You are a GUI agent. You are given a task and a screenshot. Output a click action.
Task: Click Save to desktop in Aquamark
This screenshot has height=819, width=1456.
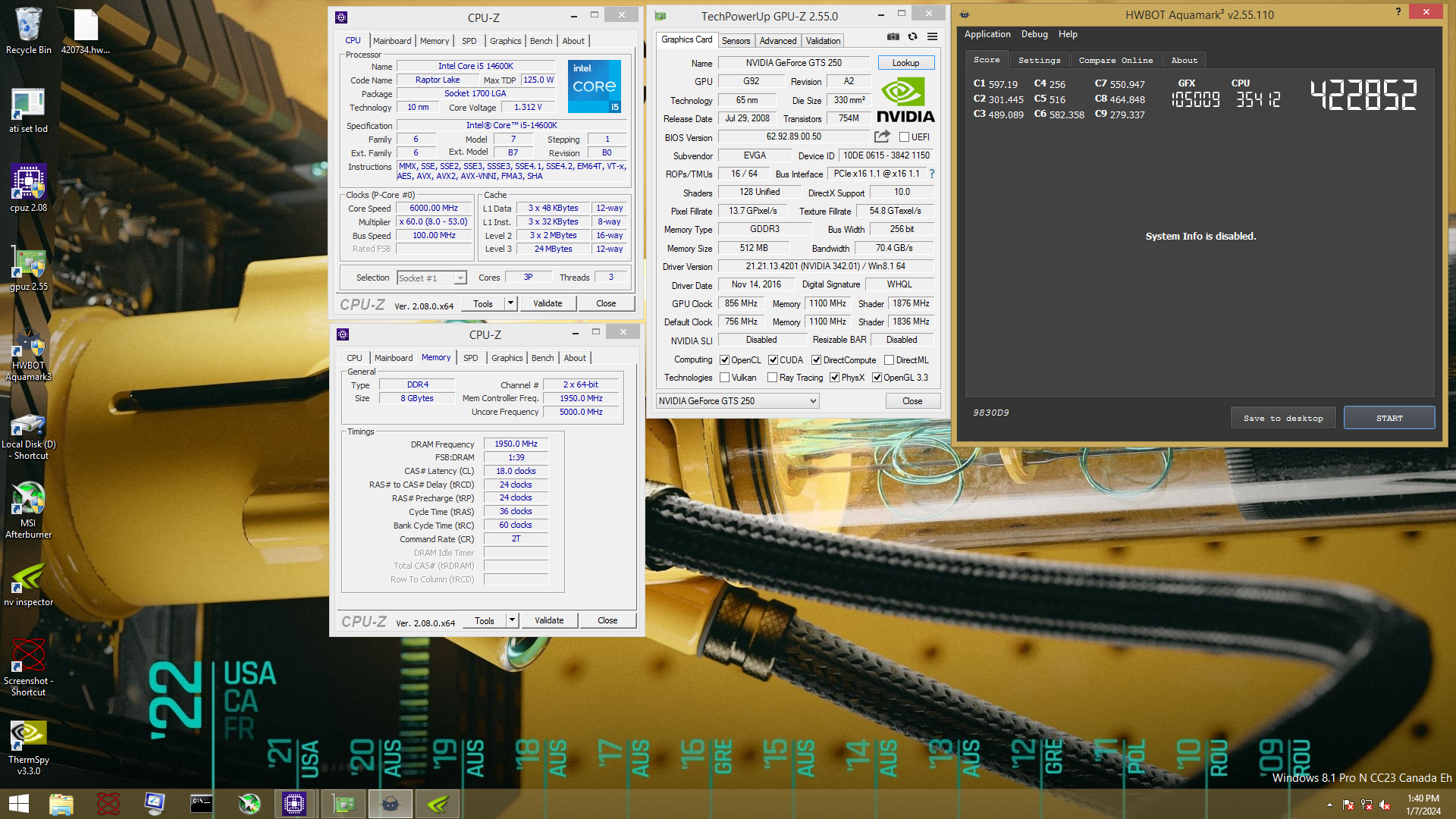pos(1283,418)
